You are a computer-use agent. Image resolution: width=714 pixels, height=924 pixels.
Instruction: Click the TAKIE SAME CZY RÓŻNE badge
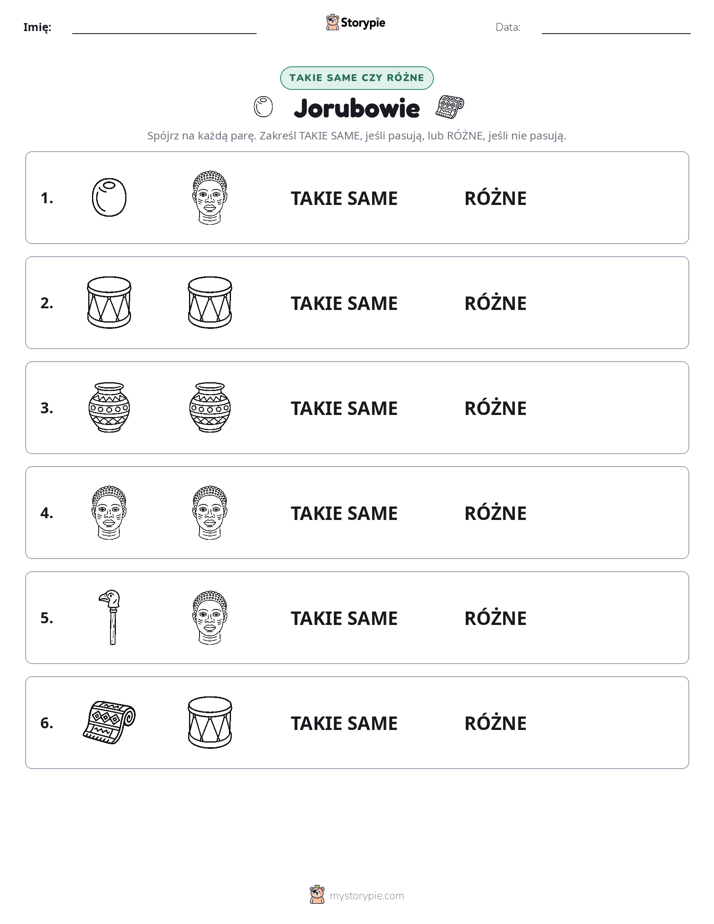pos(357,78)
